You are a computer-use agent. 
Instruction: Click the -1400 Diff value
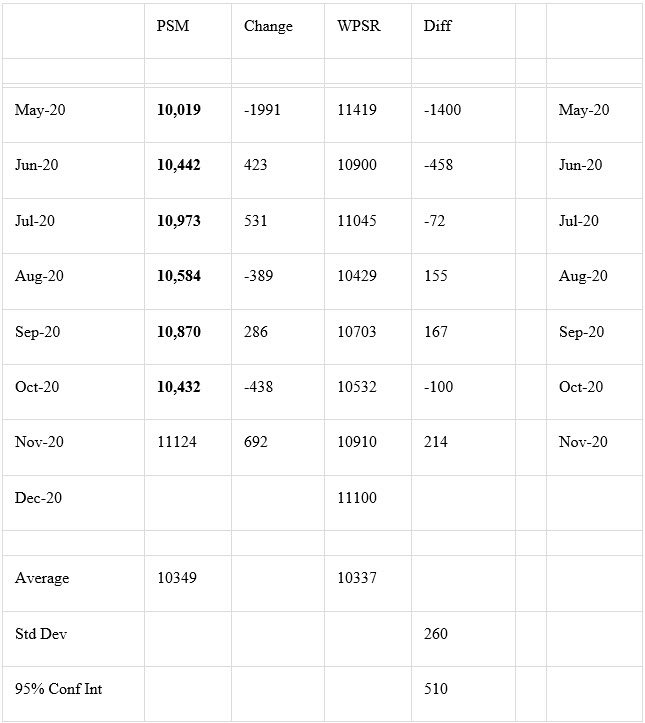coord(442,110)
